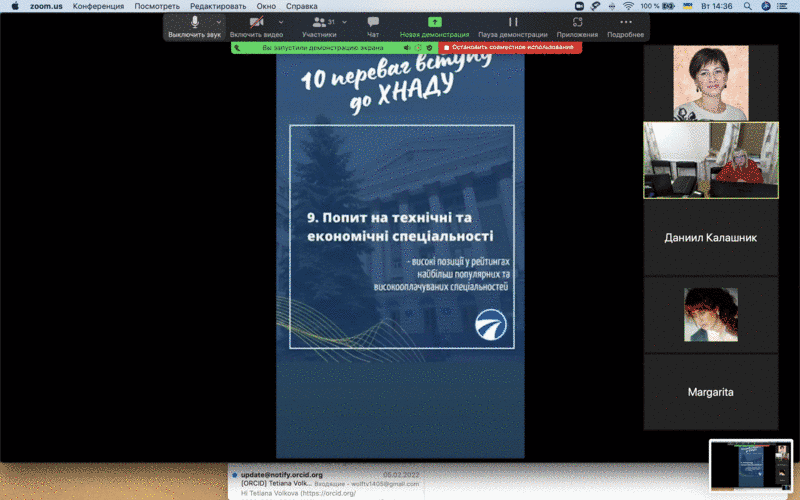Open Приложения apps panel
The height and width of the screenshot is (500, 800).
pos(577,27)
